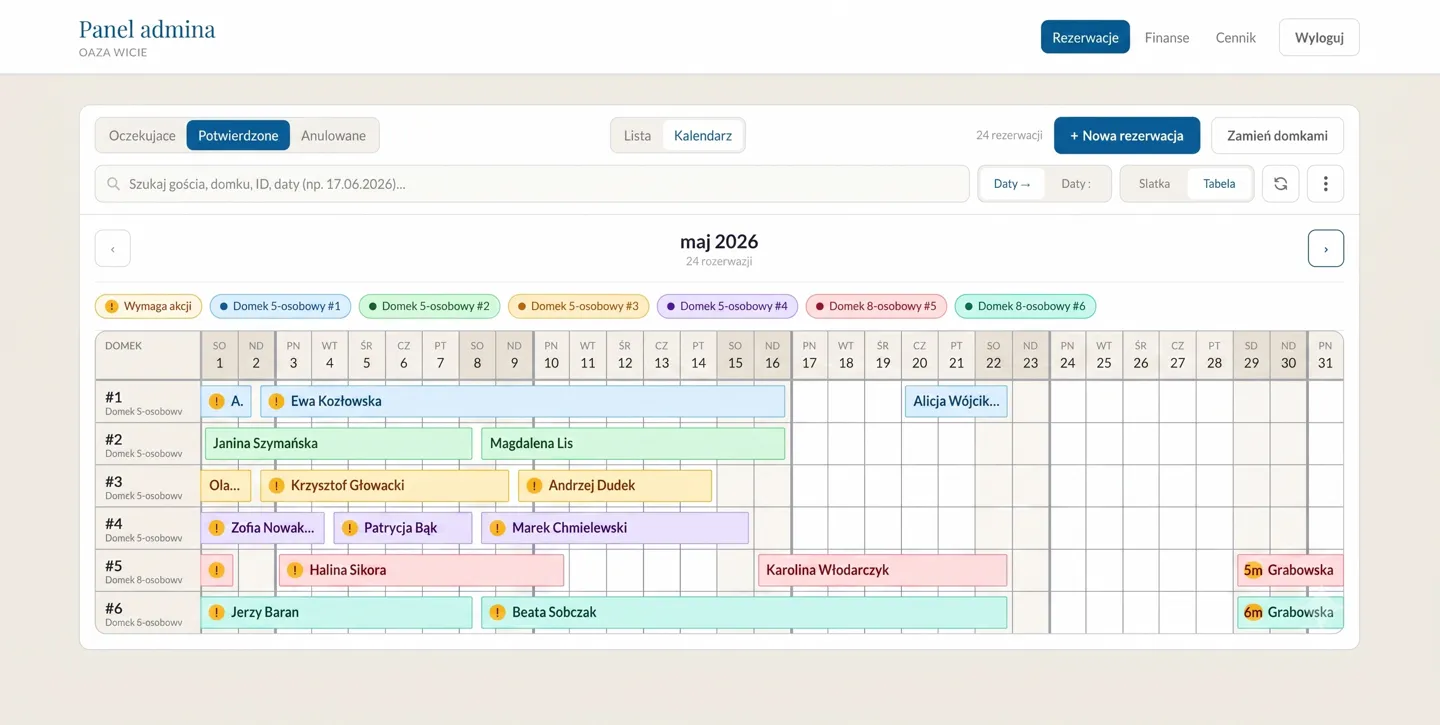1440x725 pixels.
Task: Click the 5m badge on Grabowska booking
Action: 1253,570
